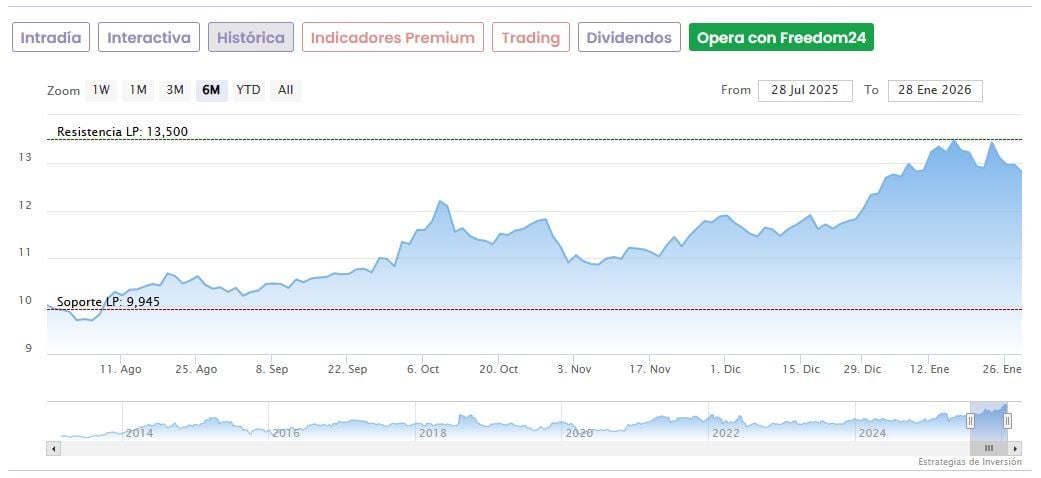Click the navigator scrollbar thumb
The height and width of the screenshot is (478, 1041).
989,448
